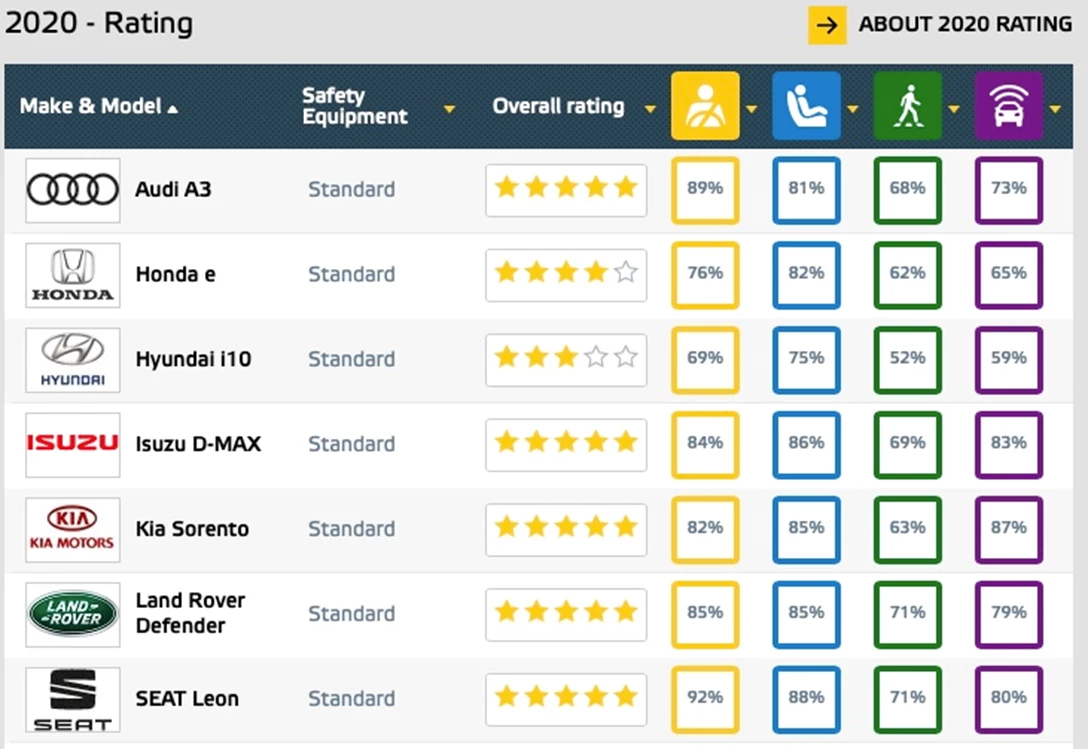The width and height of the screenshot is (1088, 749).
Task: Click the Overall rating column header
Action: [557, 106]
